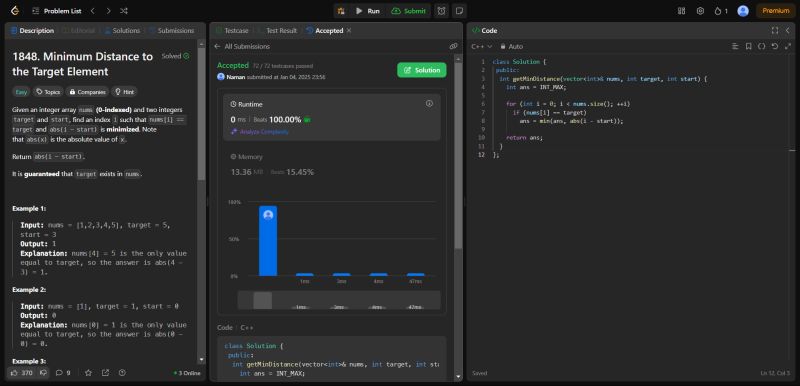This screenshot has width=800, height=386.
Task: Go to the previous problem arrow
Action: (92, 11)
